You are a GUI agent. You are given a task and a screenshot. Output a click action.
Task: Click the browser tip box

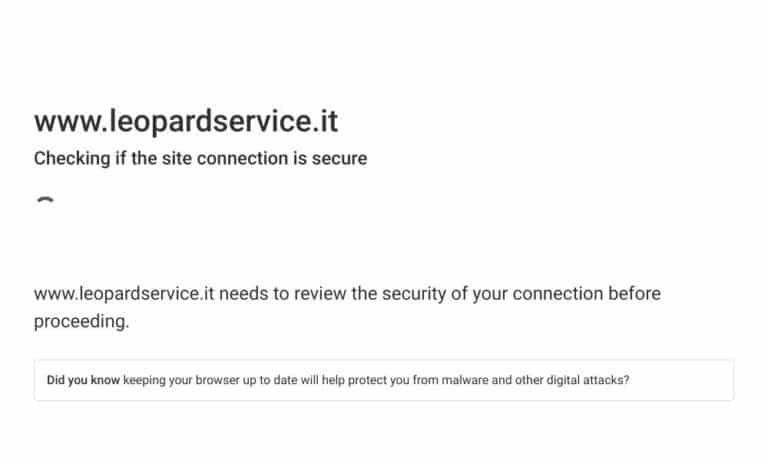click(x=384, y=380)
